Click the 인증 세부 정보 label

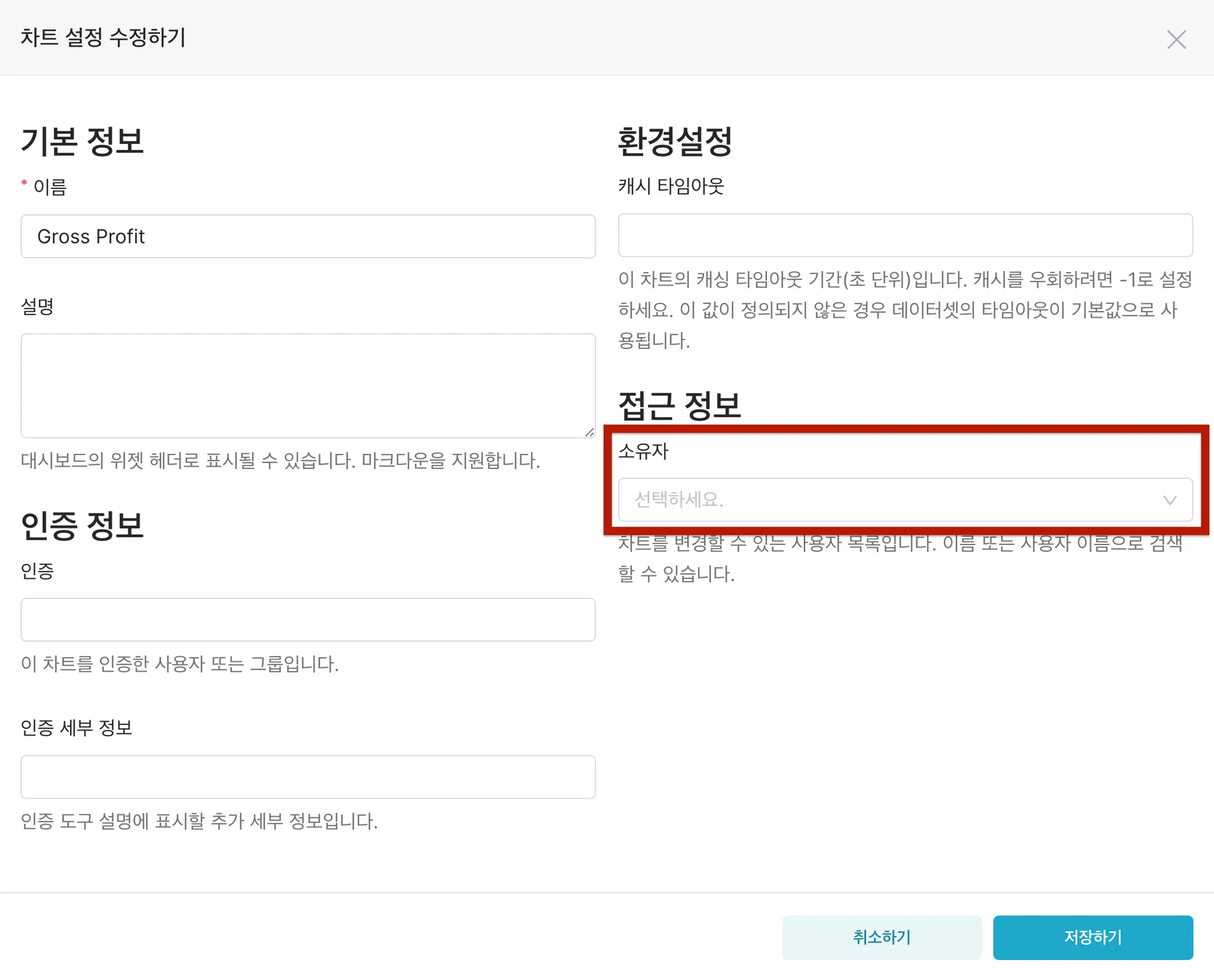(x=76, y=727)
